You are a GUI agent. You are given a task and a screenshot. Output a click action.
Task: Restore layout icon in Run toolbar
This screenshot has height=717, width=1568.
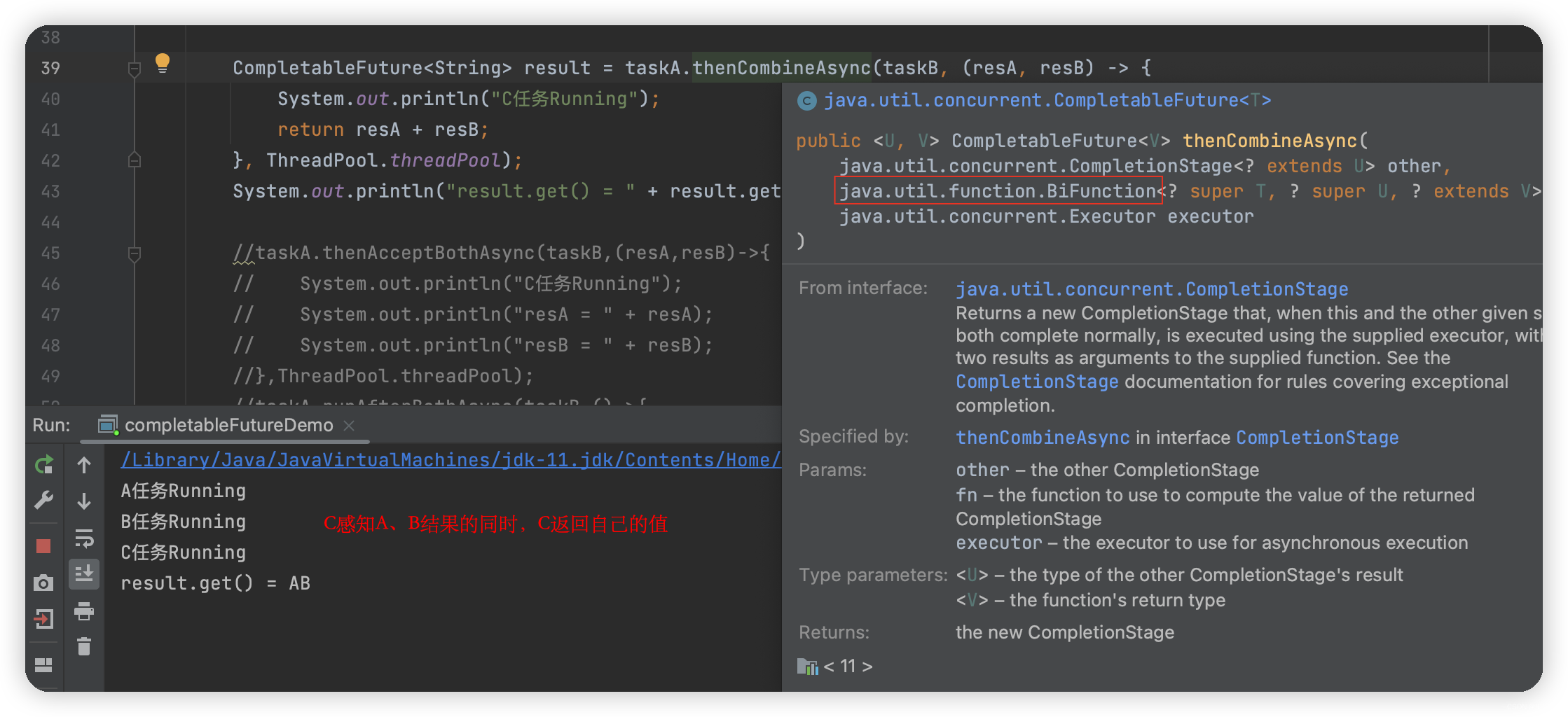click(x=43, y=664)
